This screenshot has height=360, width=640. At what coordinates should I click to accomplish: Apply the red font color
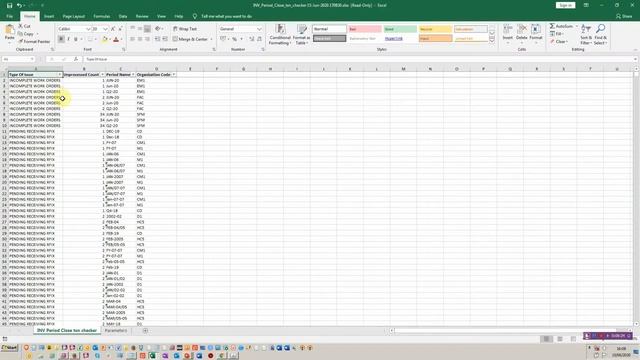[x=116, y=39]
